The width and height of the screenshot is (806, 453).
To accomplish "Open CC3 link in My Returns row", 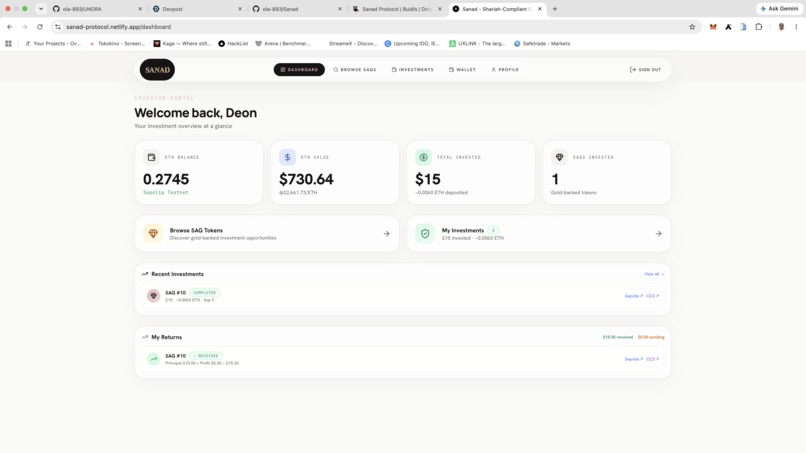I will tap(652, 359).
